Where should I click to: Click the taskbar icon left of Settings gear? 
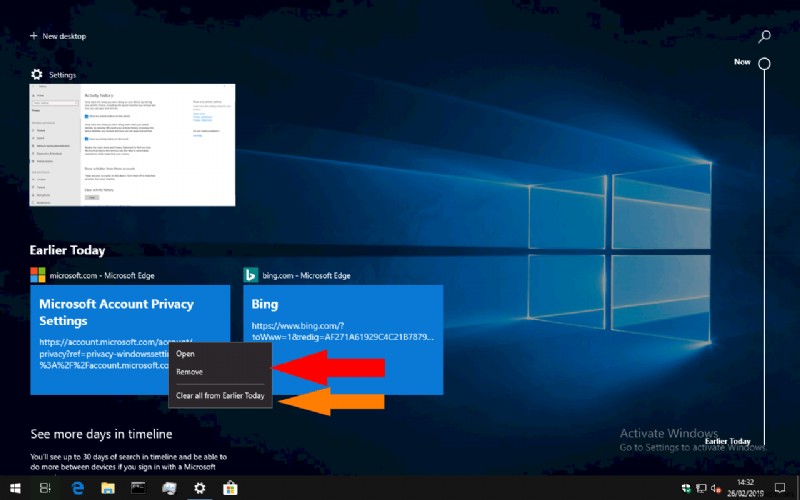point(169,488)
